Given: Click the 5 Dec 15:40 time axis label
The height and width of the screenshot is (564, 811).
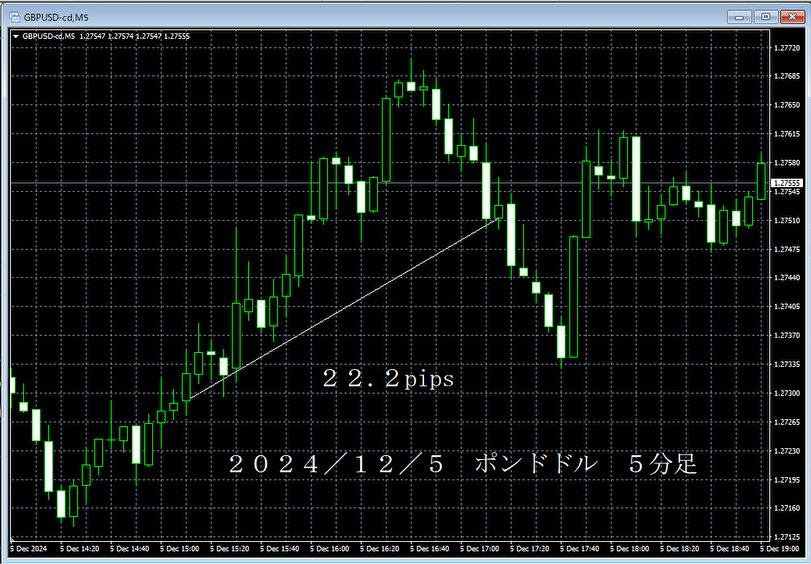Looking at the screenshot, I should pos(280,549).
